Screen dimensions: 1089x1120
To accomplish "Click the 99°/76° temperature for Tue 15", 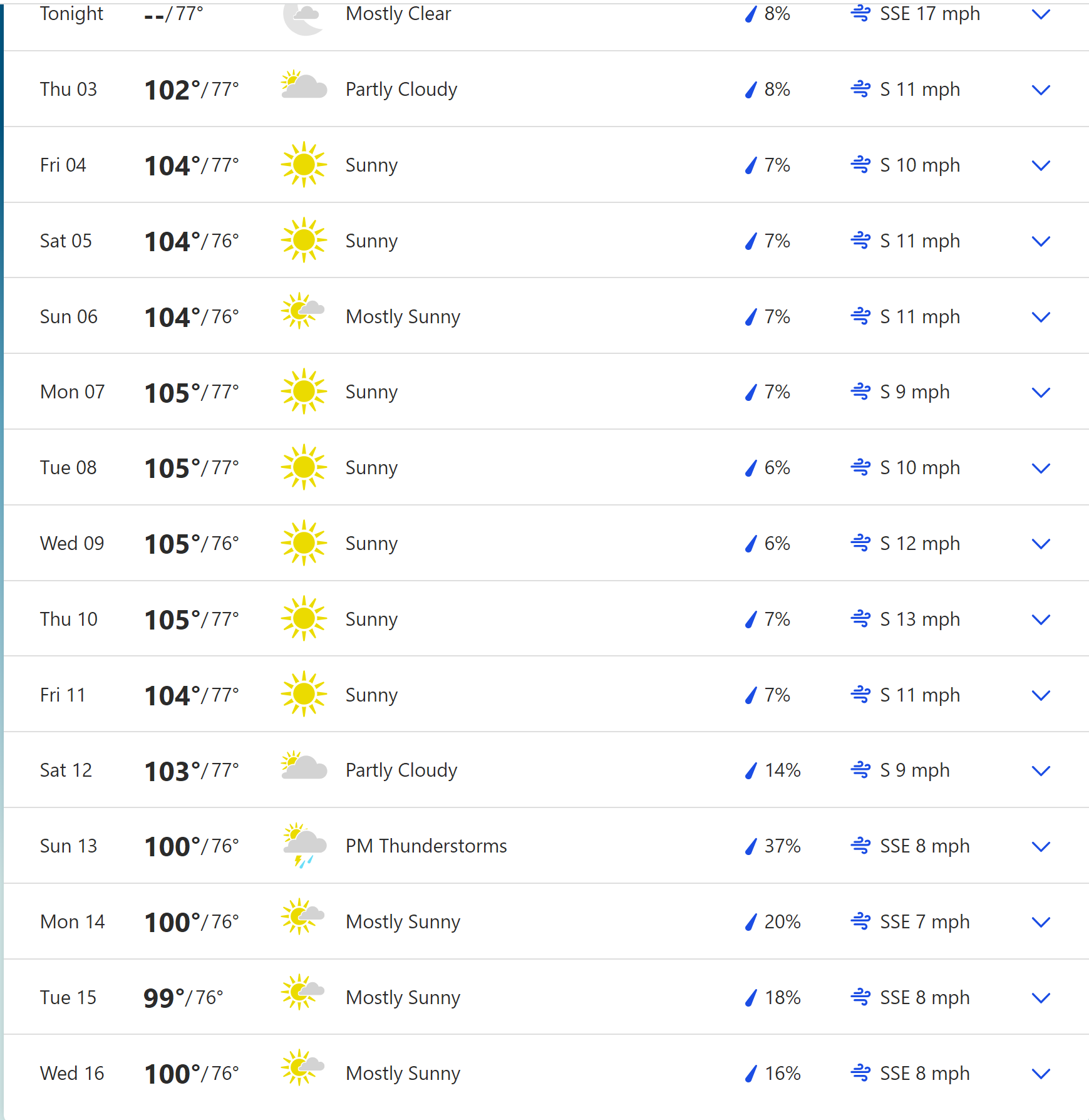I will [x=183, y=997].
